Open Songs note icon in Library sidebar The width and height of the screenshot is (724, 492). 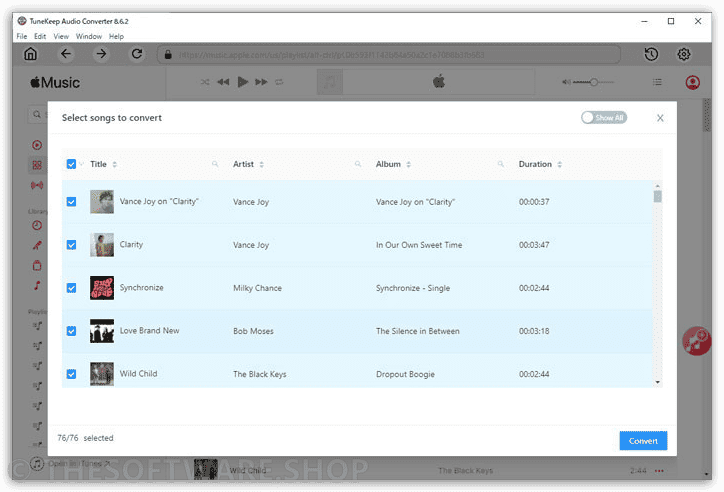pos(37,286)
